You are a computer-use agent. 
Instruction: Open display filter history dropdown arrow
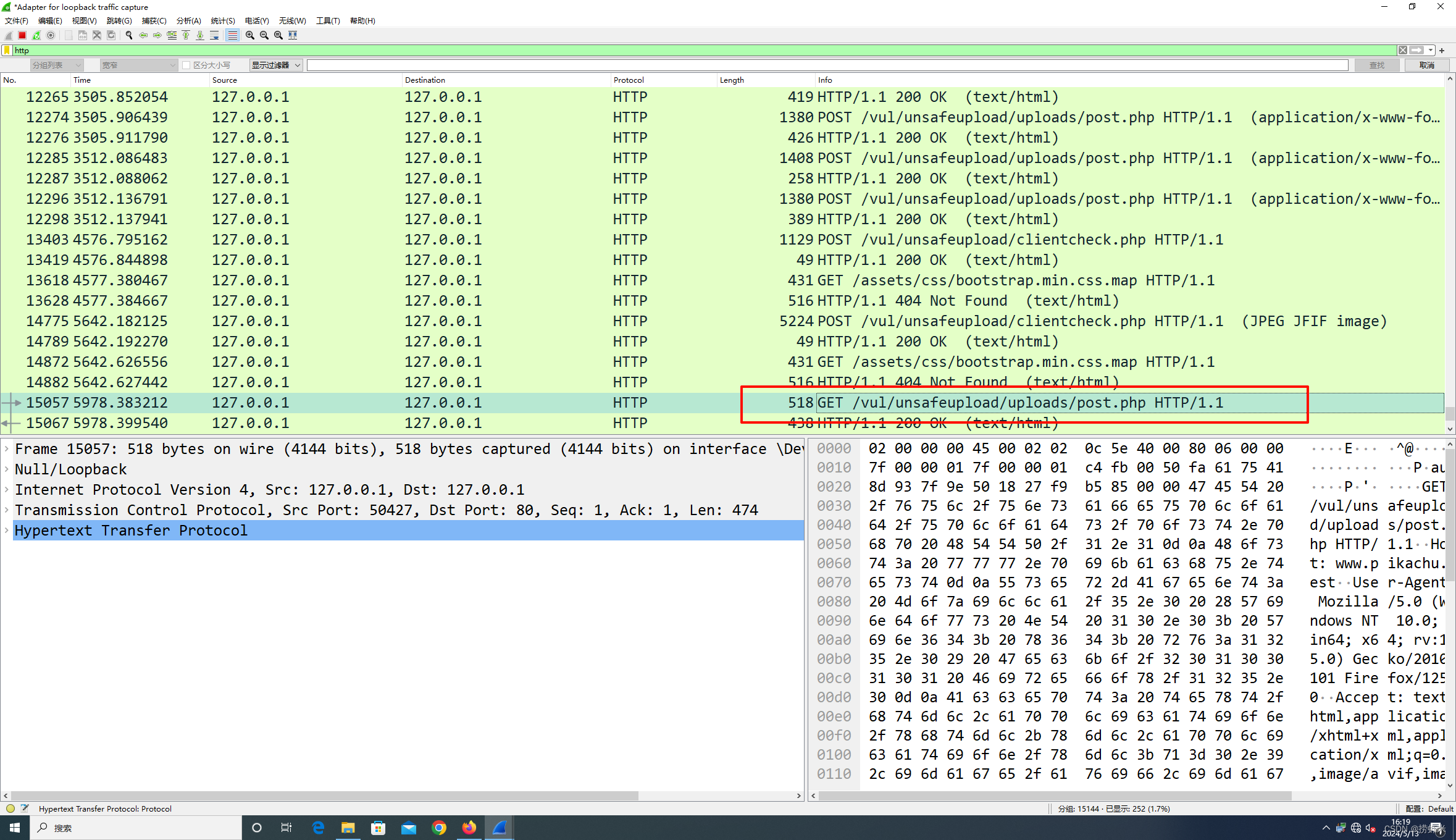(x=1430, y=51)
